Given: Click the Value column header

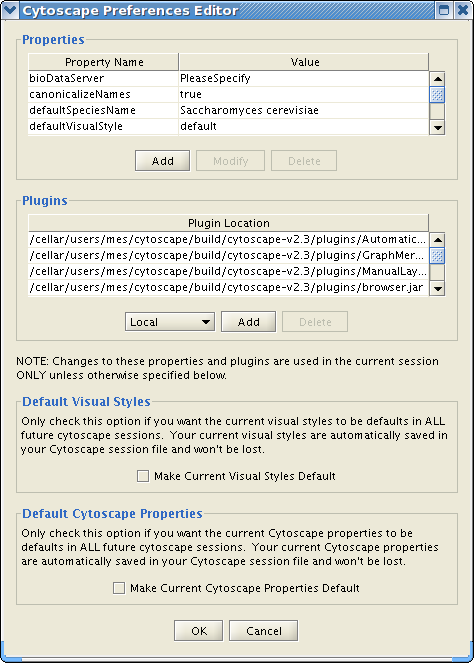Looking at the screenshot, I should (304, 62).
